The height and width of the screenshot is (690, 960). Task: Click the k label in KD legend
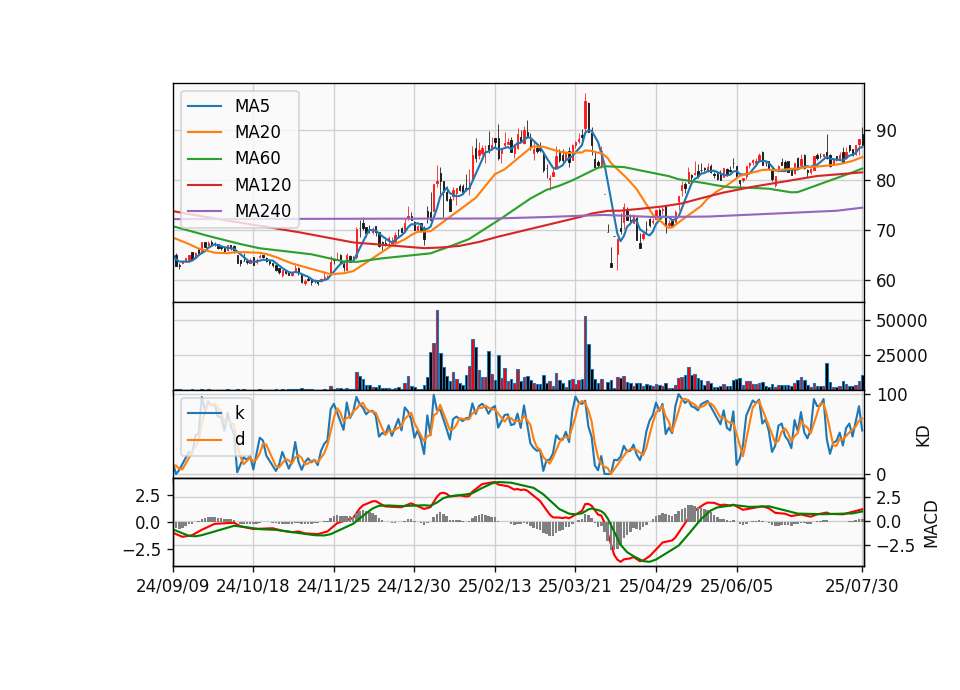239,413
